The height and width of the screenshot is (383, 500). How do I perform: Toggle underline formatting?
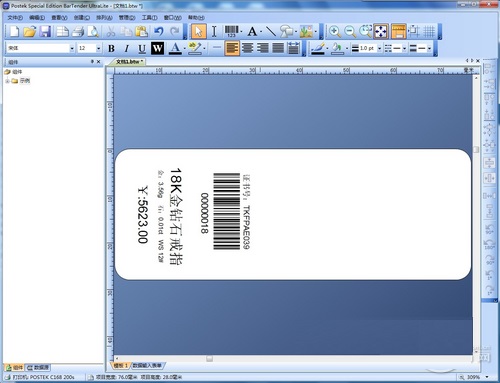(142, 49)
